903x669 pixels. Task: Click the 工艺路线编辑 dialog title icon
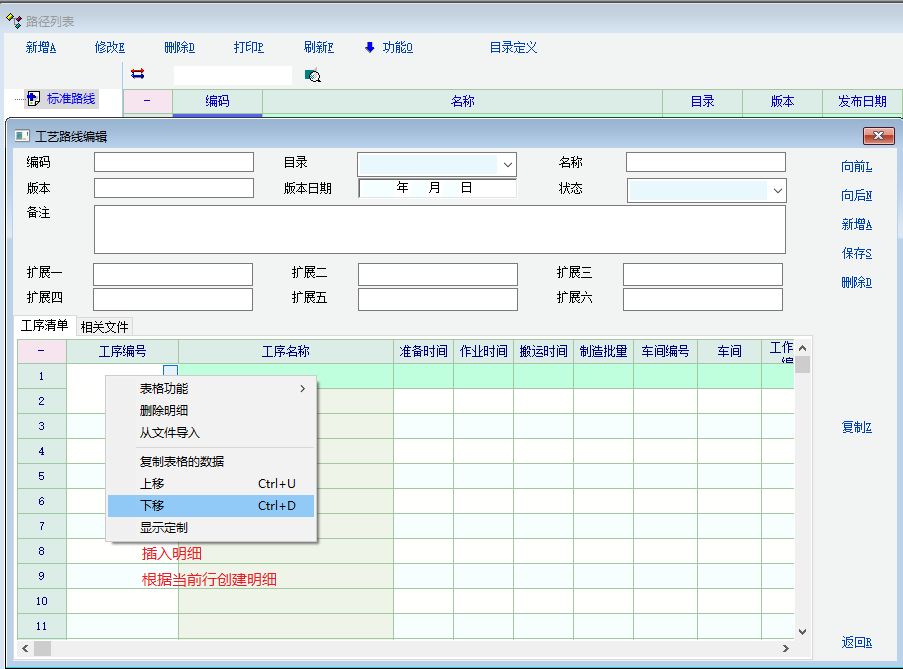click(22, 136)
